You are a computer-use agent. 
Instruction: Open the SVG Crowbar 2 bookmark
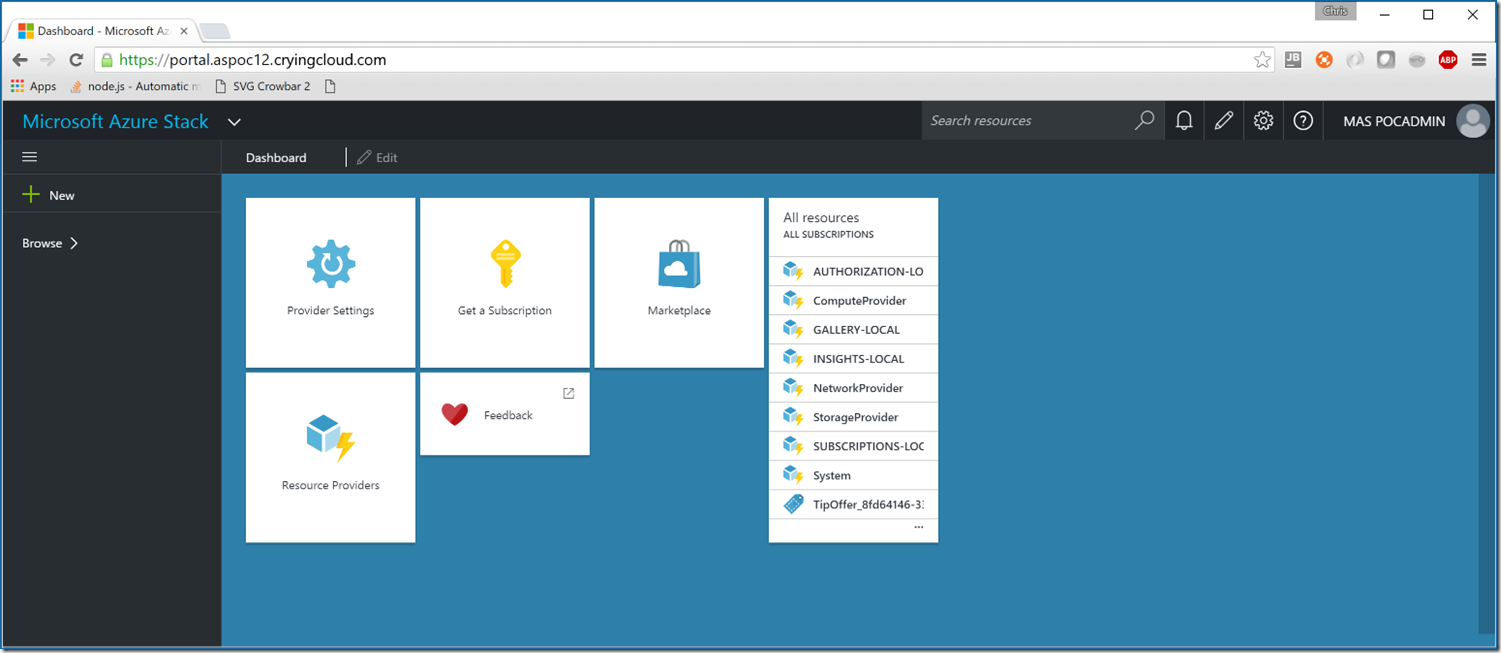262,86
